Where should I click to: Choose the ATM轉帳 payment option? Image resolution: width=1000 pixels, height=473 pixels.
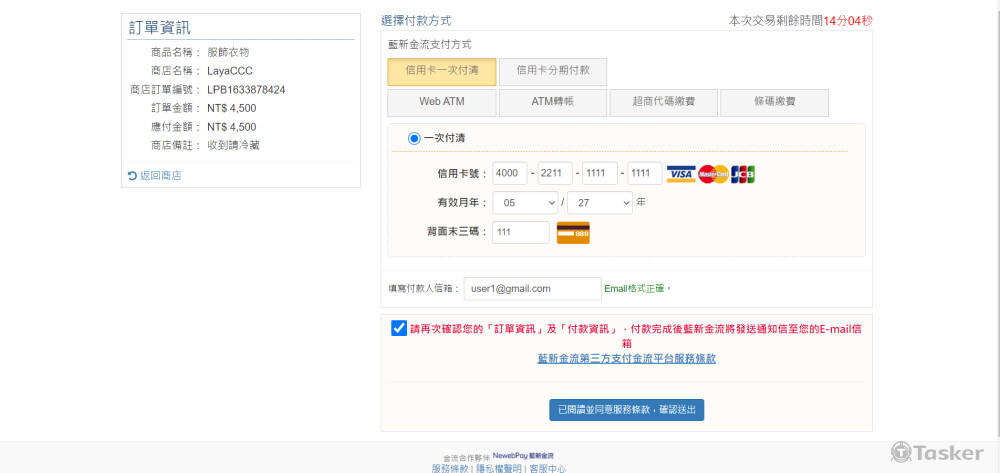553,102
